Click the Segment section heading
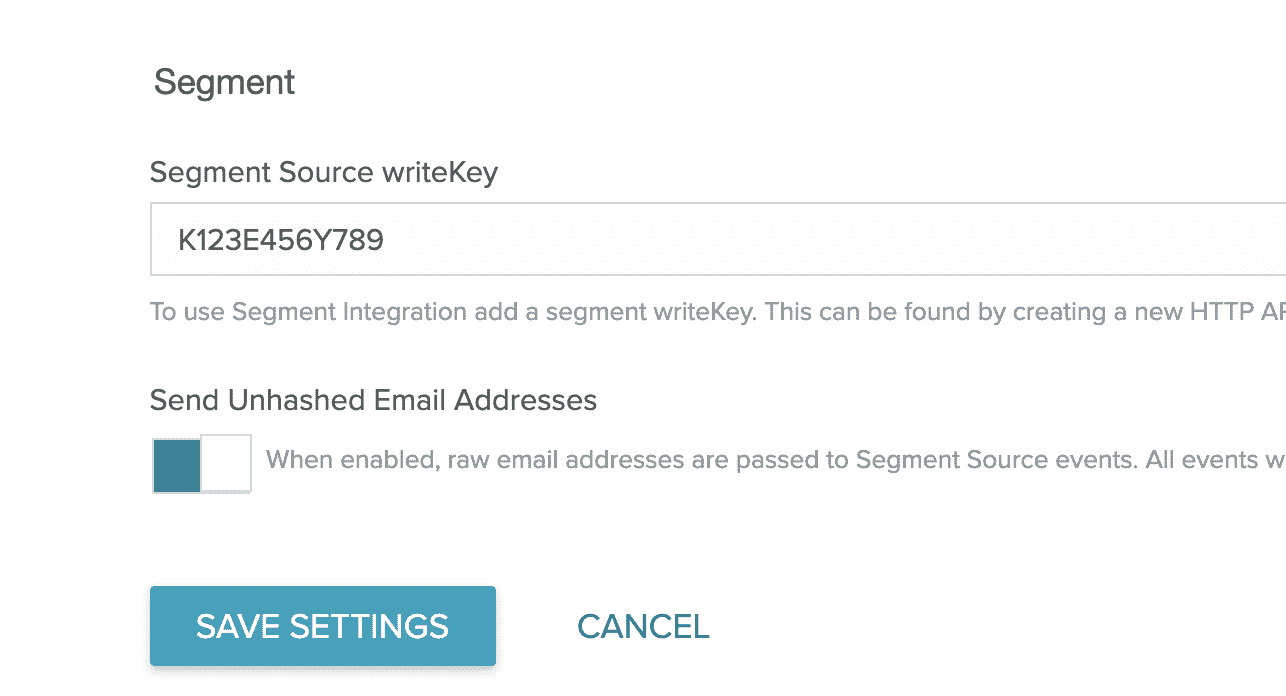The width and height of the screenshot is (1286, 696). tap(224, 82)
